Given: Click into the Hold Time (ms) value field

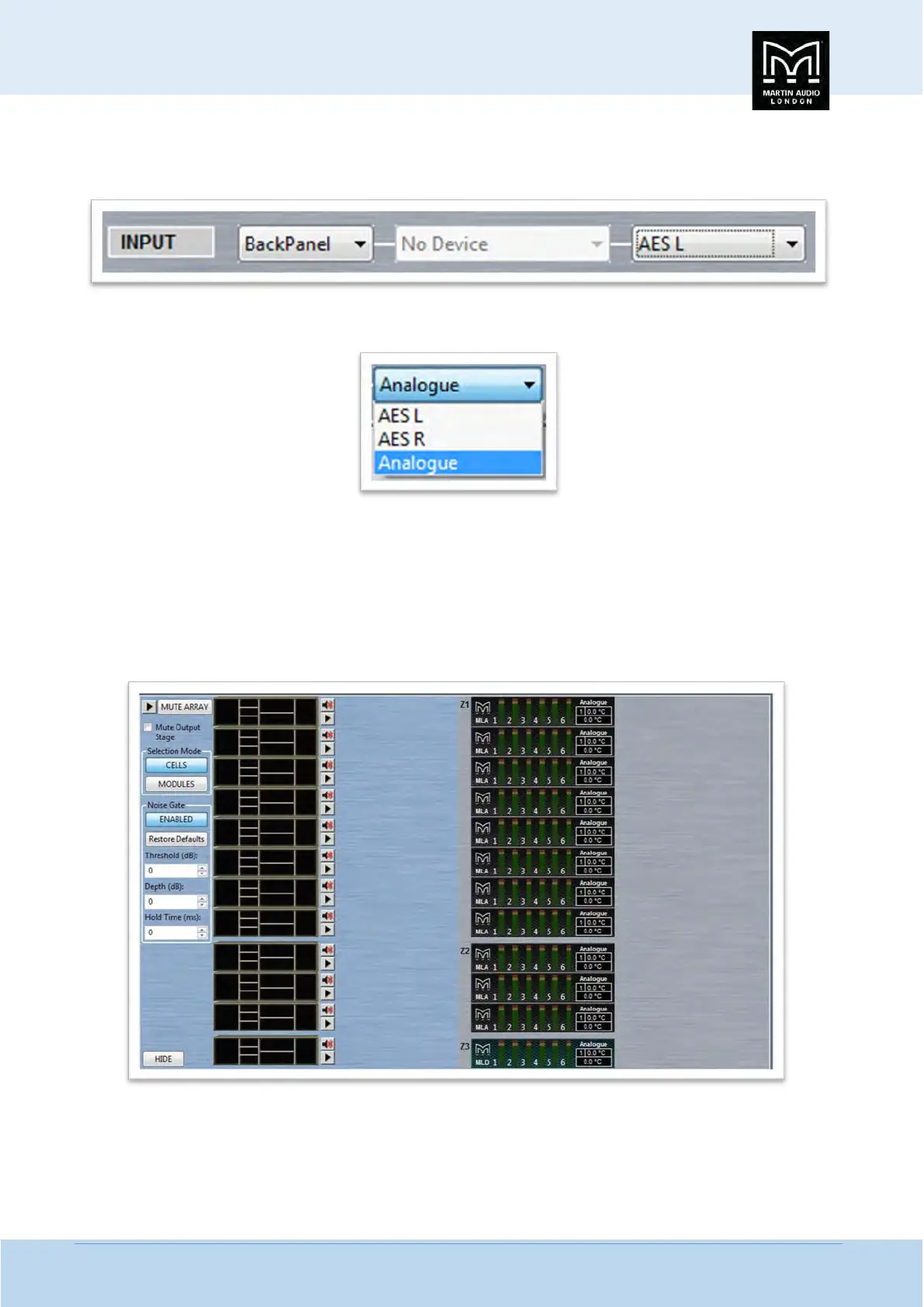Looking at the screenshot, I should 171,933.
